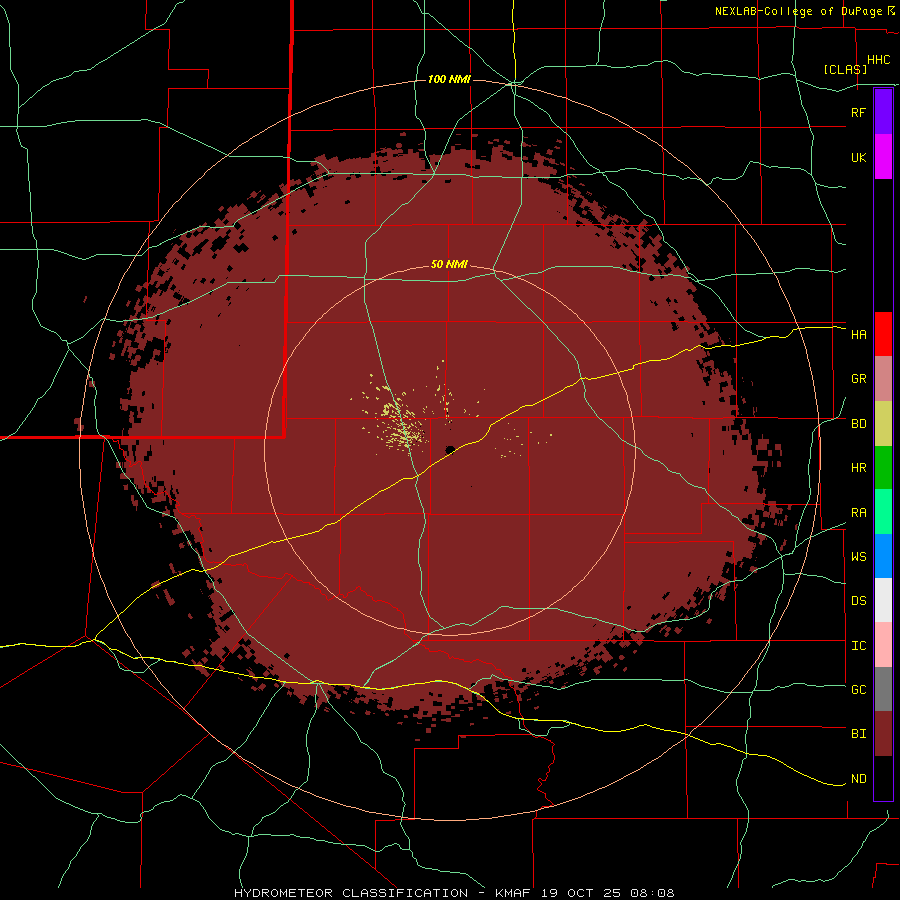
Task: Click the DS legend label
Action: tap(858, 600)
